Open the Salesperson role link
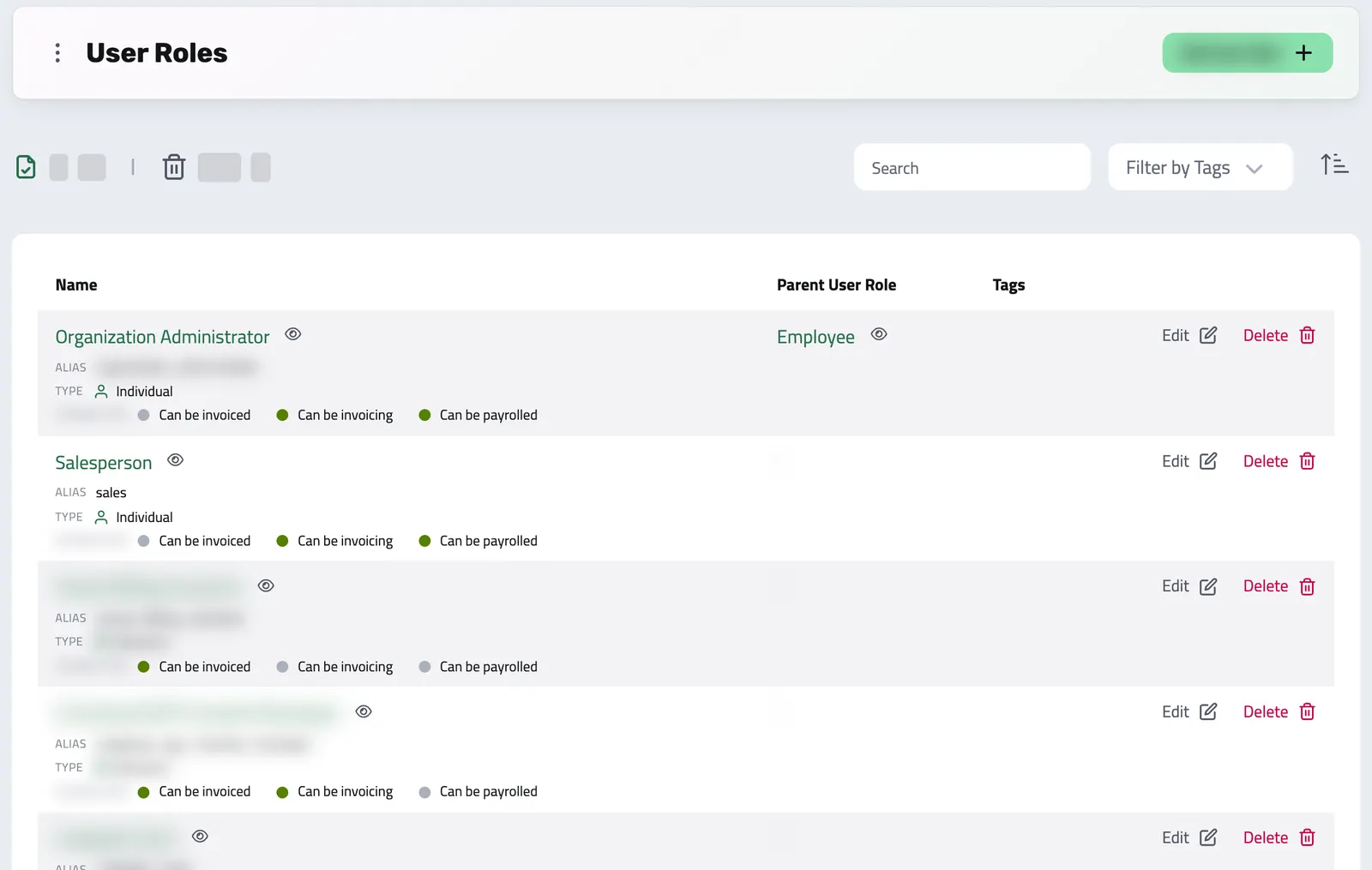Screen dimensions: 1372x870 tap(104, 463)
